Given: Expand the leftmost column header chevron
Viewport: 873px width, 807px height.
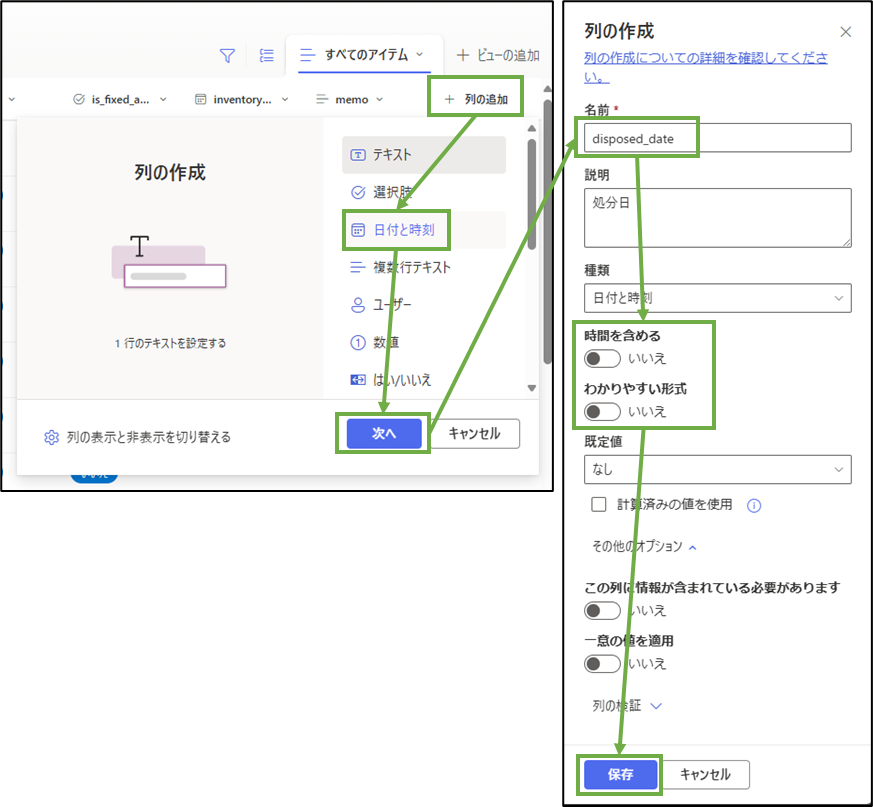Looking at the screenshot, I should (x=12, y=99).
